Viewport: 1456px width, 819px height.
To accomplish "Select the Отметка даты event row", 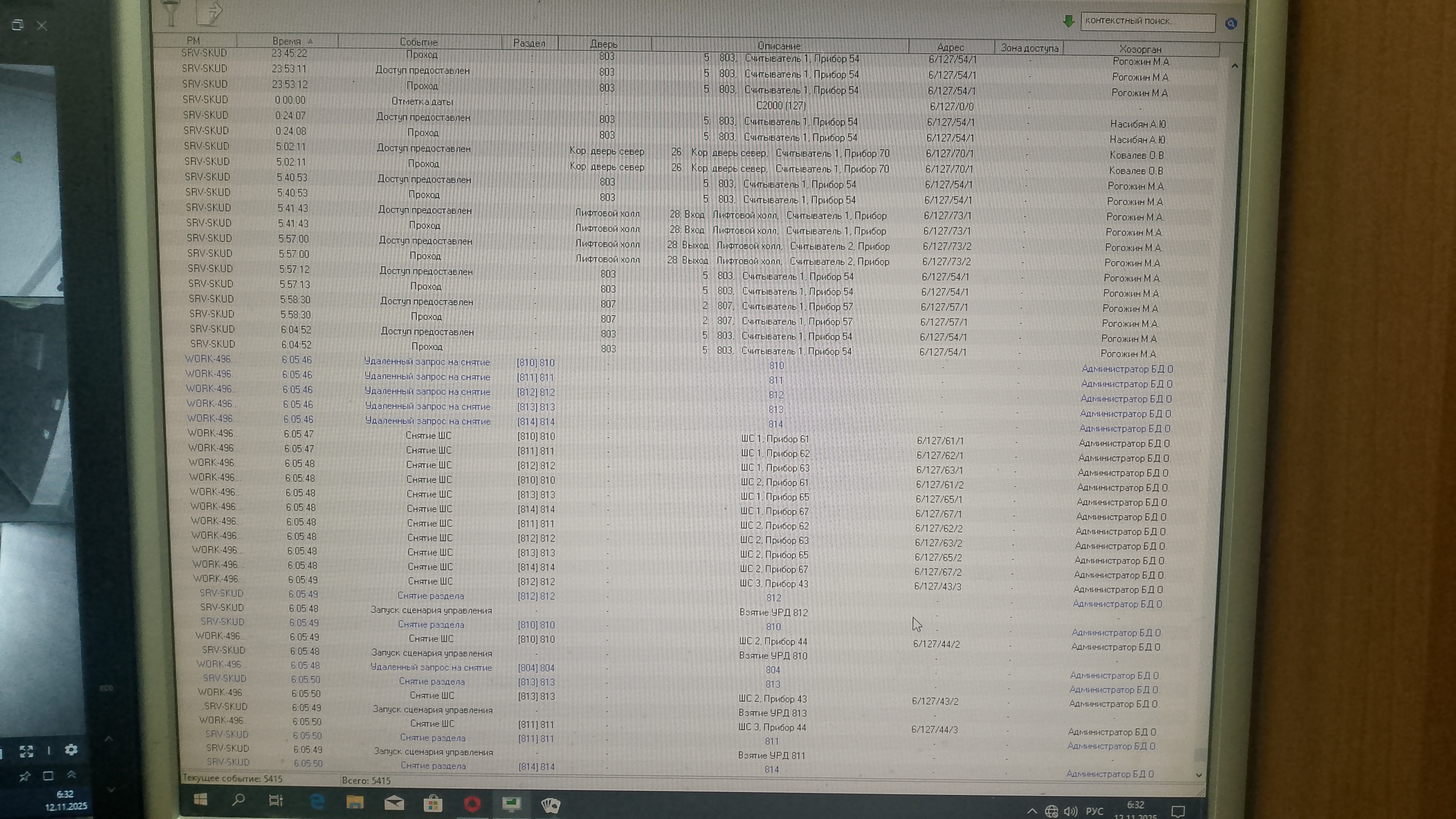I will coord(422,102).
